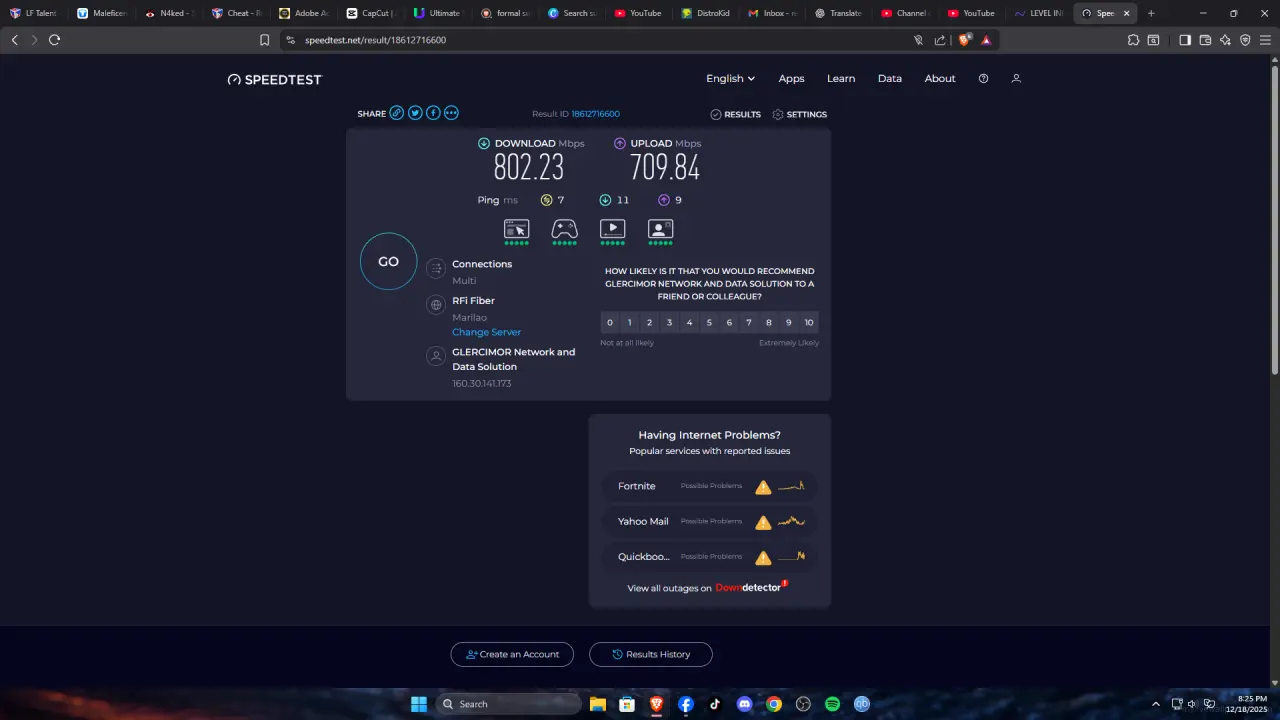Open the Windows Start menu
The image size is (1280, 720).
tap(419, 704)
